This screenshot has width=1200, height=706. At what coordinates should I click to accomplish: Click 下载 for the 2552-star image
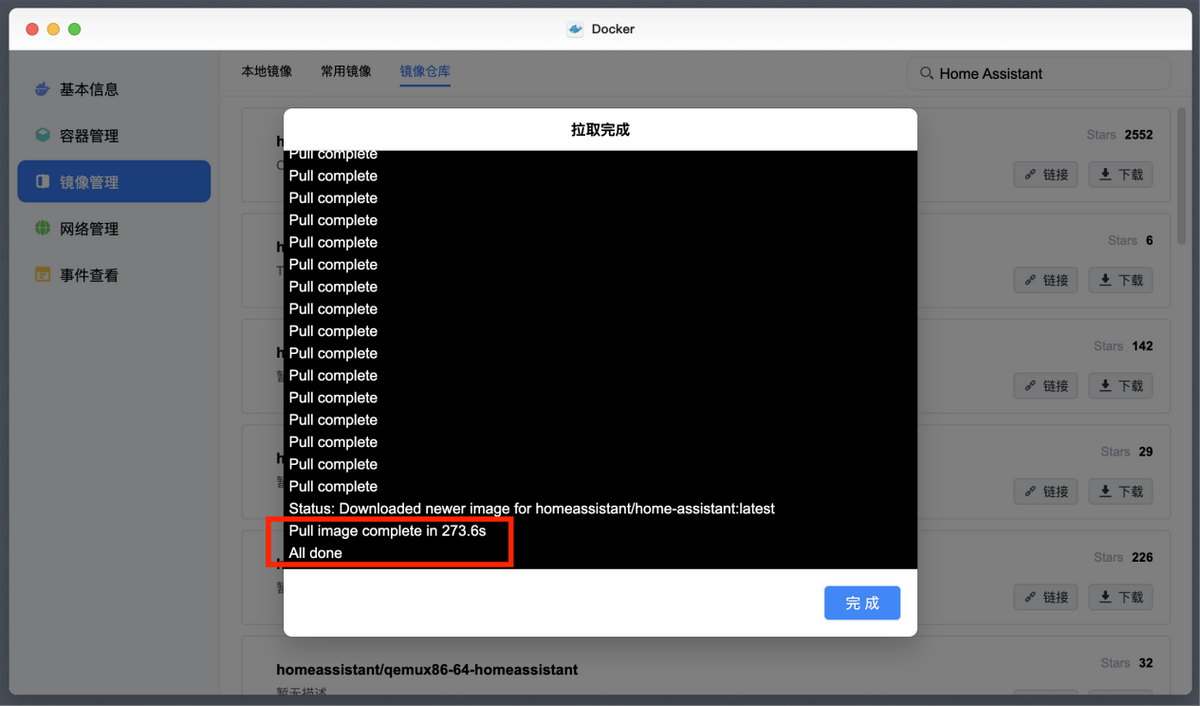(x=1121, y=174)
